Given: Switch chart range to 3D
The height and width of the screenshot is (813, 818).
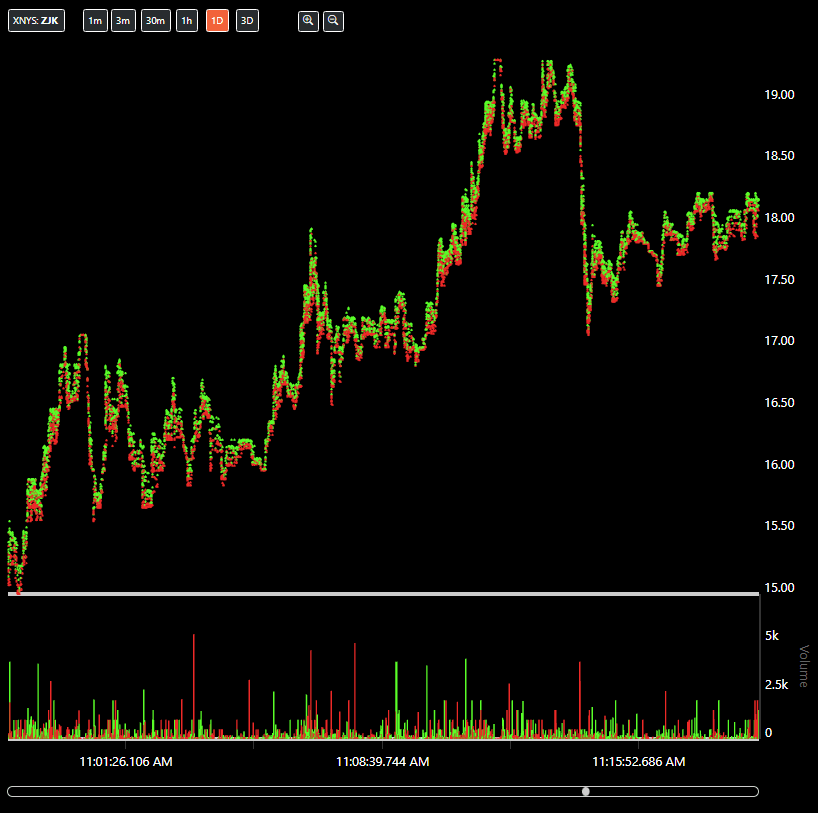Looking at the screenshot, I should [247, 21].
